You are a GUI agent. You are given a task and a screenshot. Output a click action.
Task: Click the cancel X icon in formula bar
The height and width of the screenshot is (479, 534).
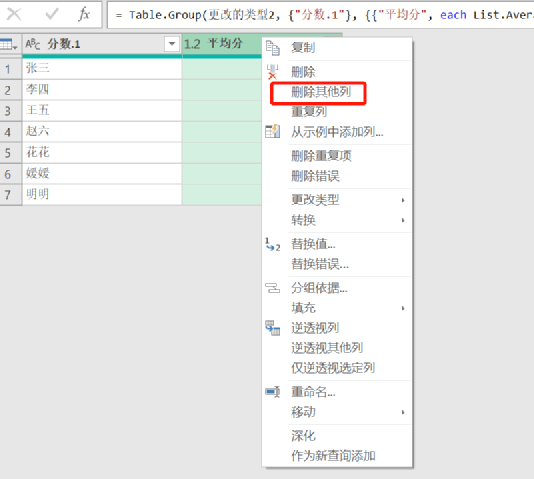click(14, 14)
